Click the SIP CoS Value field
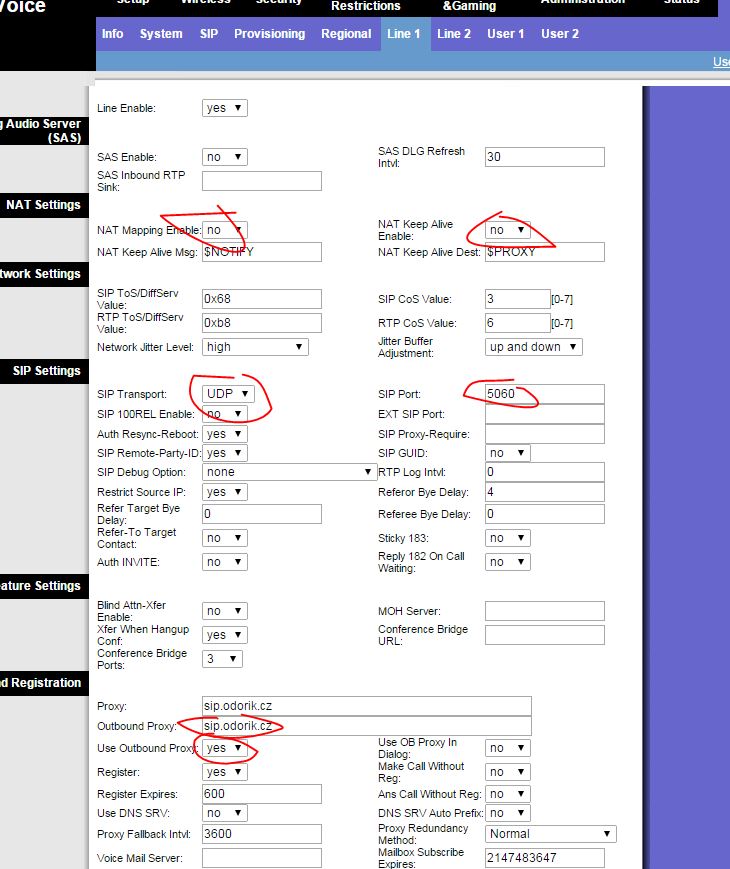The width and height of the screenshot is (730, 869). tap(518, 299)
